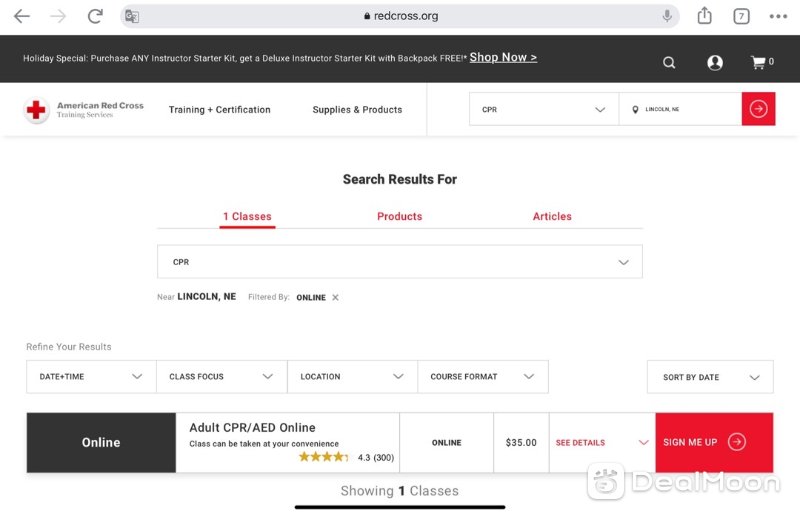Click LINCOLN, NE near location text
800x514 pixels.
tap(207, 297)
